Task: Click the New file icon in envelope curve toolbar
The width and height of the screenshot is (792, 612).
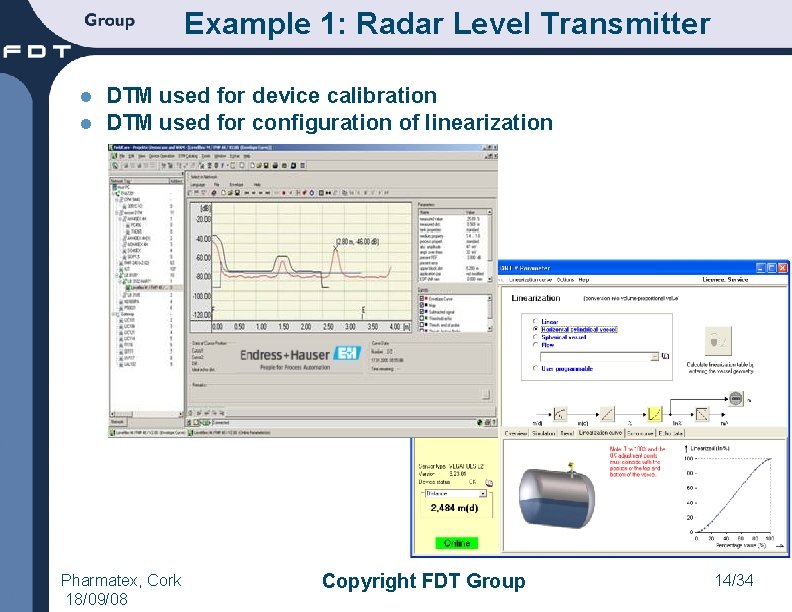Action: click(x=223, y=192)
